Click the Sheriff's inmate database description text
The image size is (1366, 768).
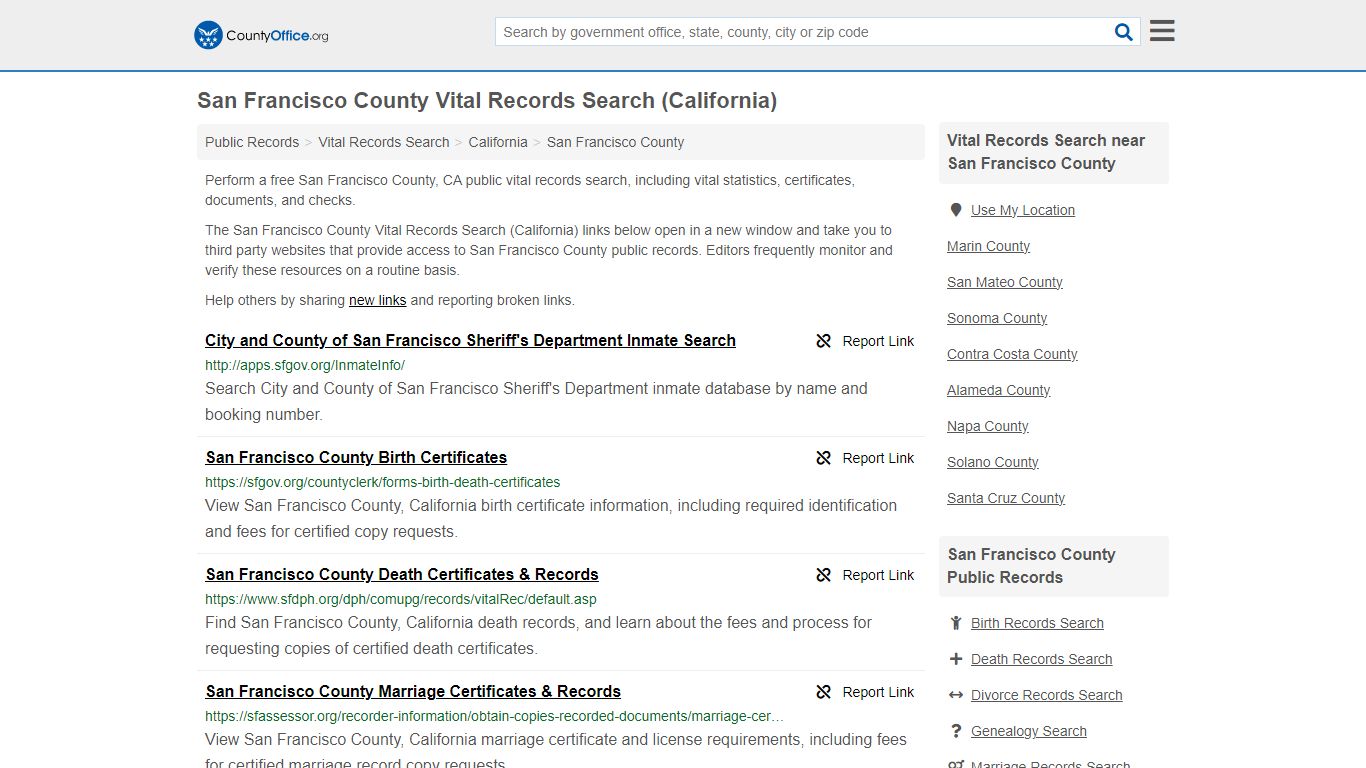pos(536,401)
